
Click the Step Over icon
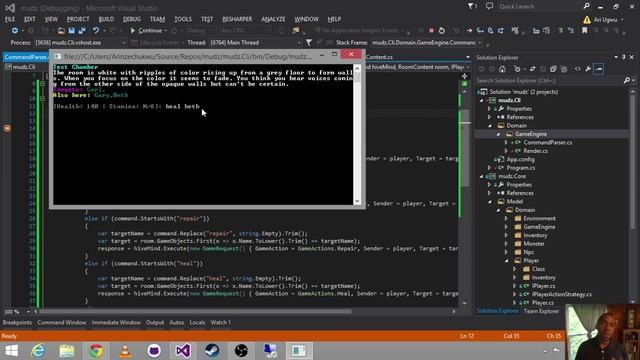click(x=490, y=31)
